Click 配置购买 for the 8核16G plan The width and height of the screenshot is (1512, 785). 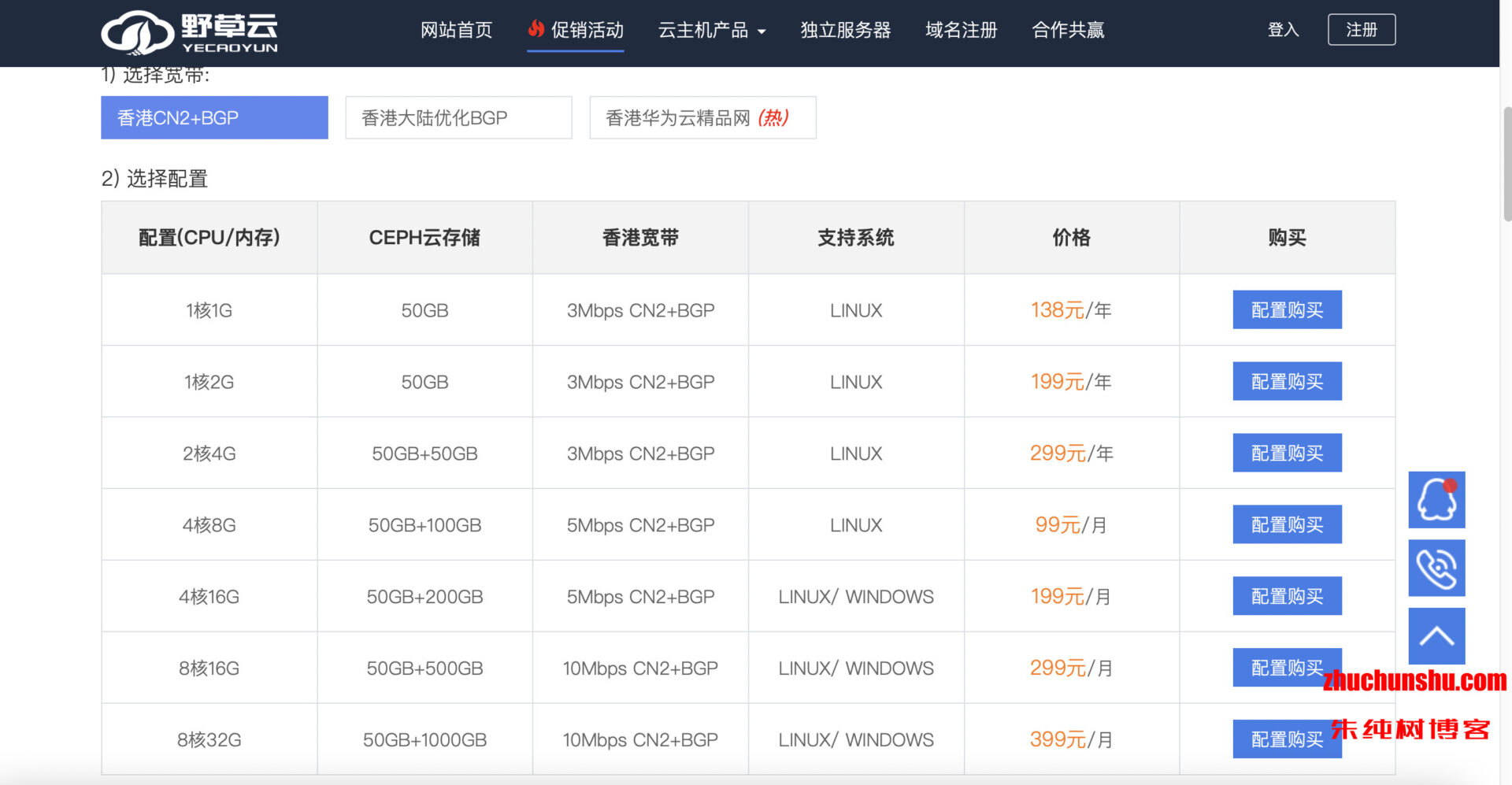point(1287,668)
